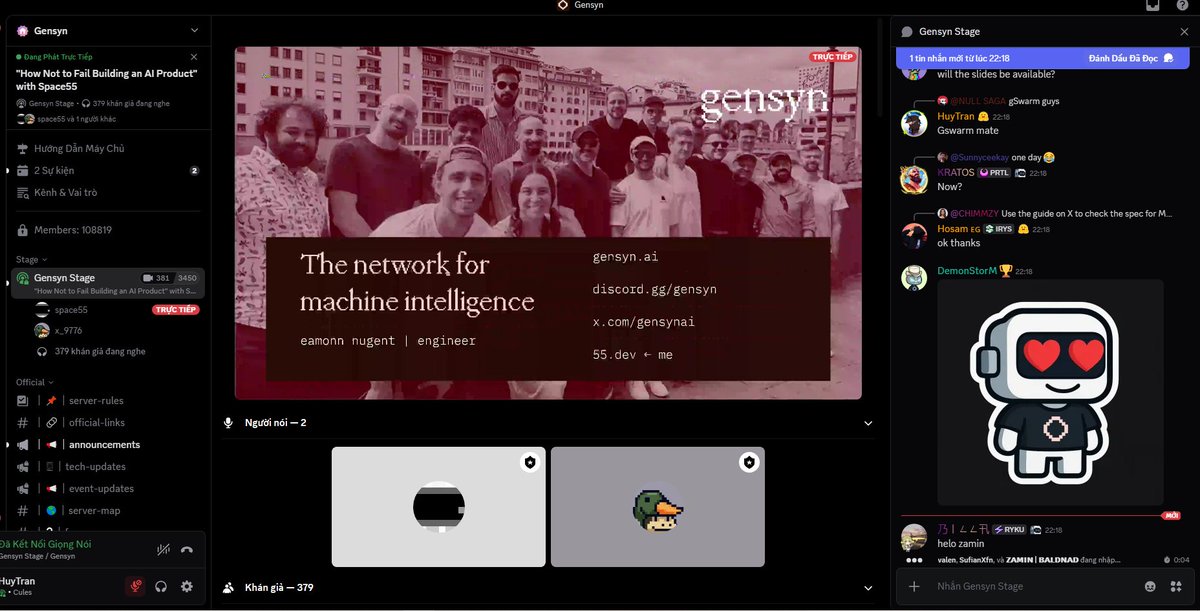Toggle noise suppression in the voice panel
Image resolution: width=1200 pixels, height=611 pixels.
coord(163,549)
